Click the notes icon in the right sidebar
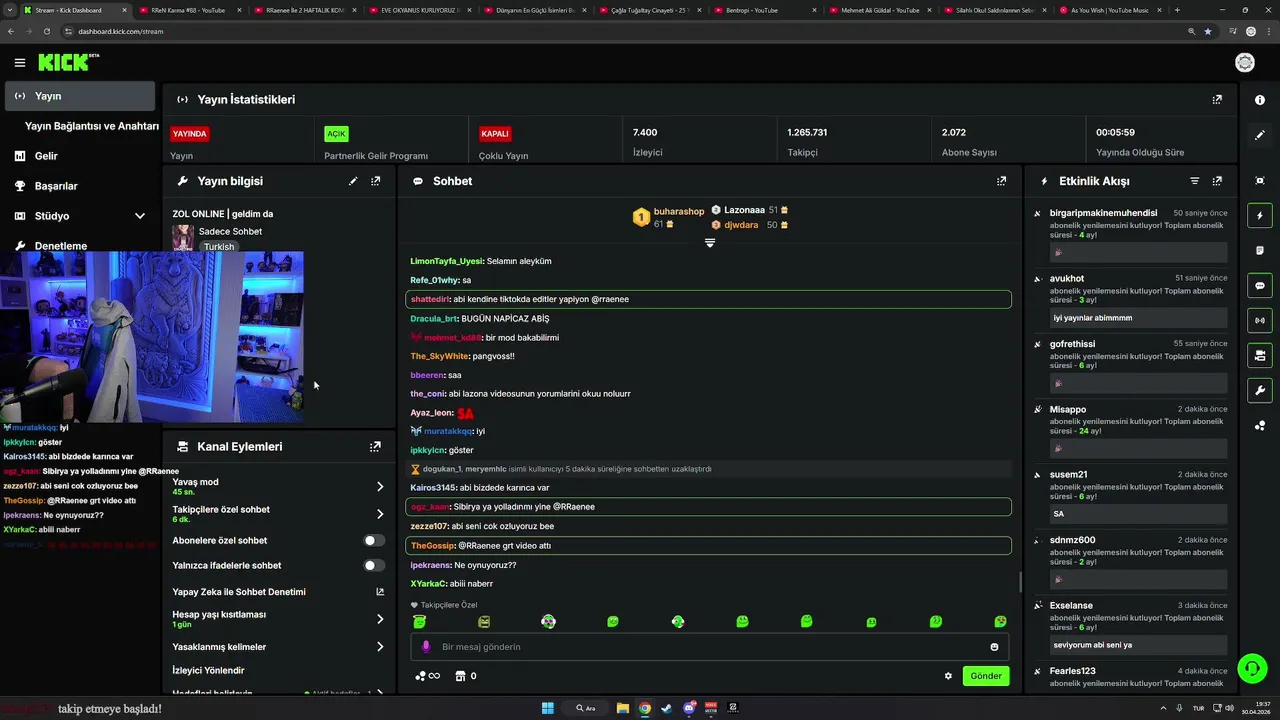Screen dimensions: 1280x720 [x=1260, y=251]
